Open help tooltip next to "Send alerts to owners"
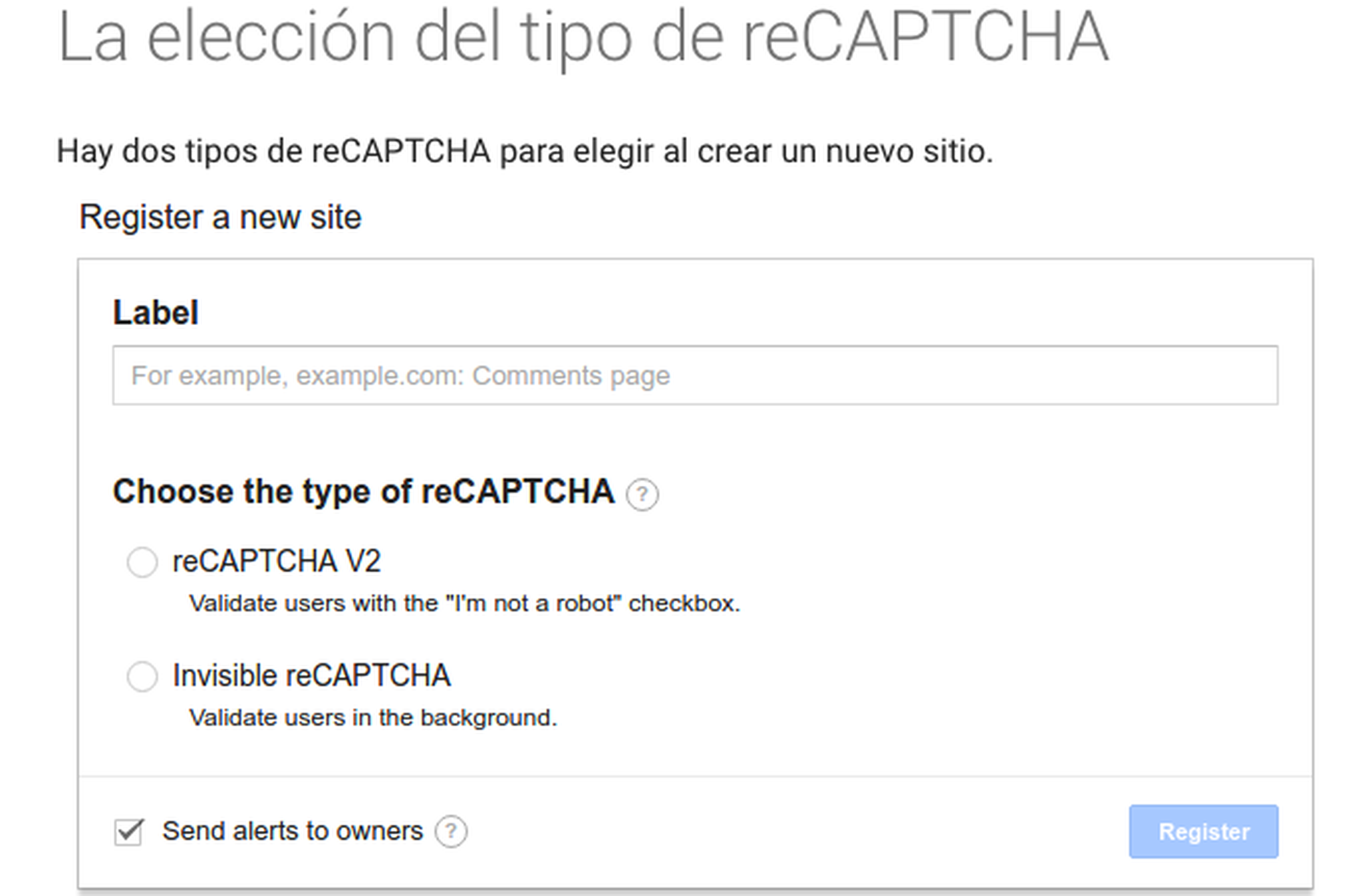Screen dimensions: 1362x896 coord(451,831)
